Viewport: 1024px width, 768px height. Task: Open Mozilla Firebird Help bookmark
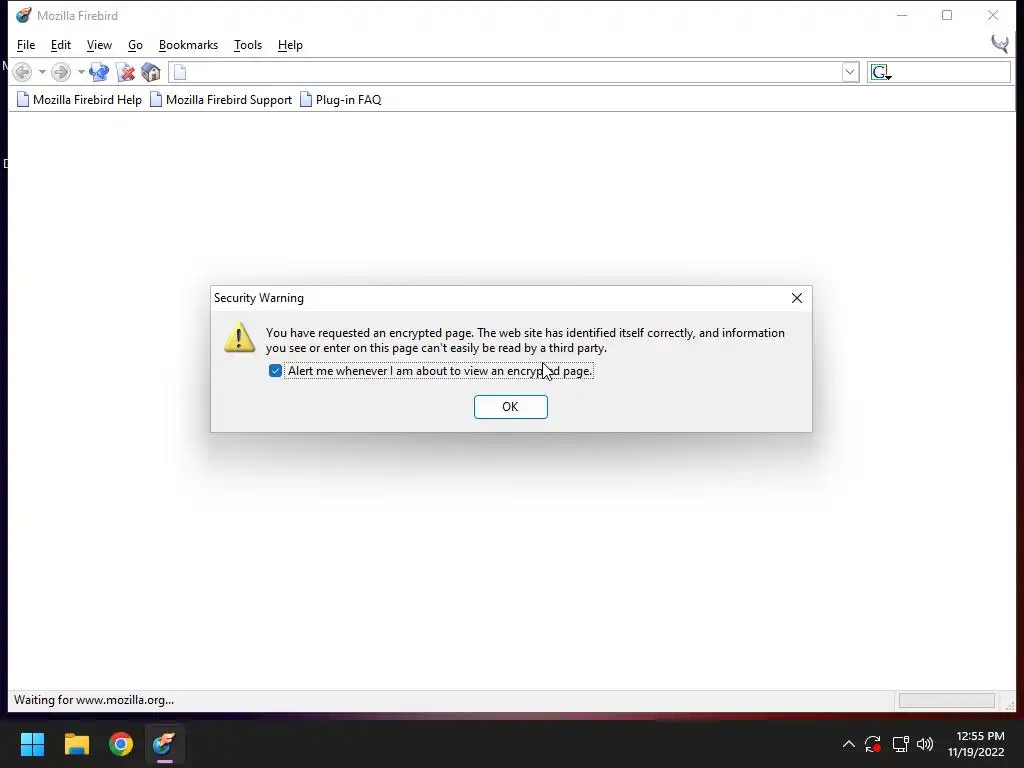pos(79,100)
